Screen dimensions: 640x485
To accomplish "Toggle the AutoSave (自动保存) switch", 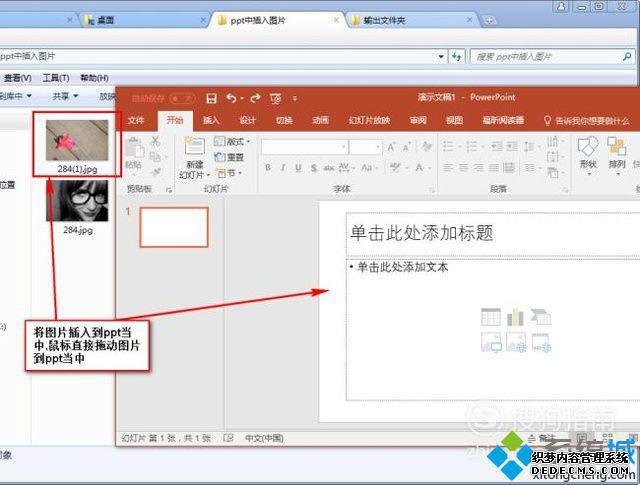I will coord(182,98).
